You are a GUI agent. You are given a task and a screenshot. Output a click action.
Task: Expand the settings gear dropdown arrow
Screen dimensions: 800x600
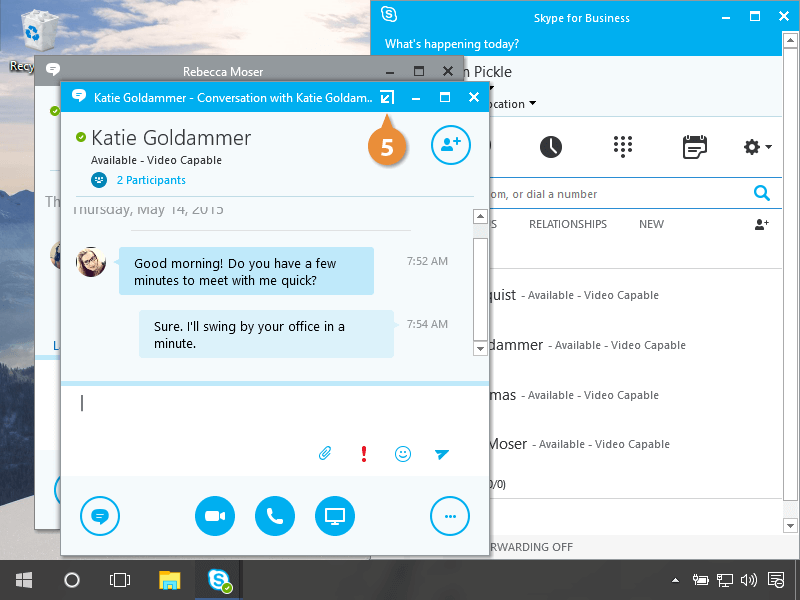768,148
